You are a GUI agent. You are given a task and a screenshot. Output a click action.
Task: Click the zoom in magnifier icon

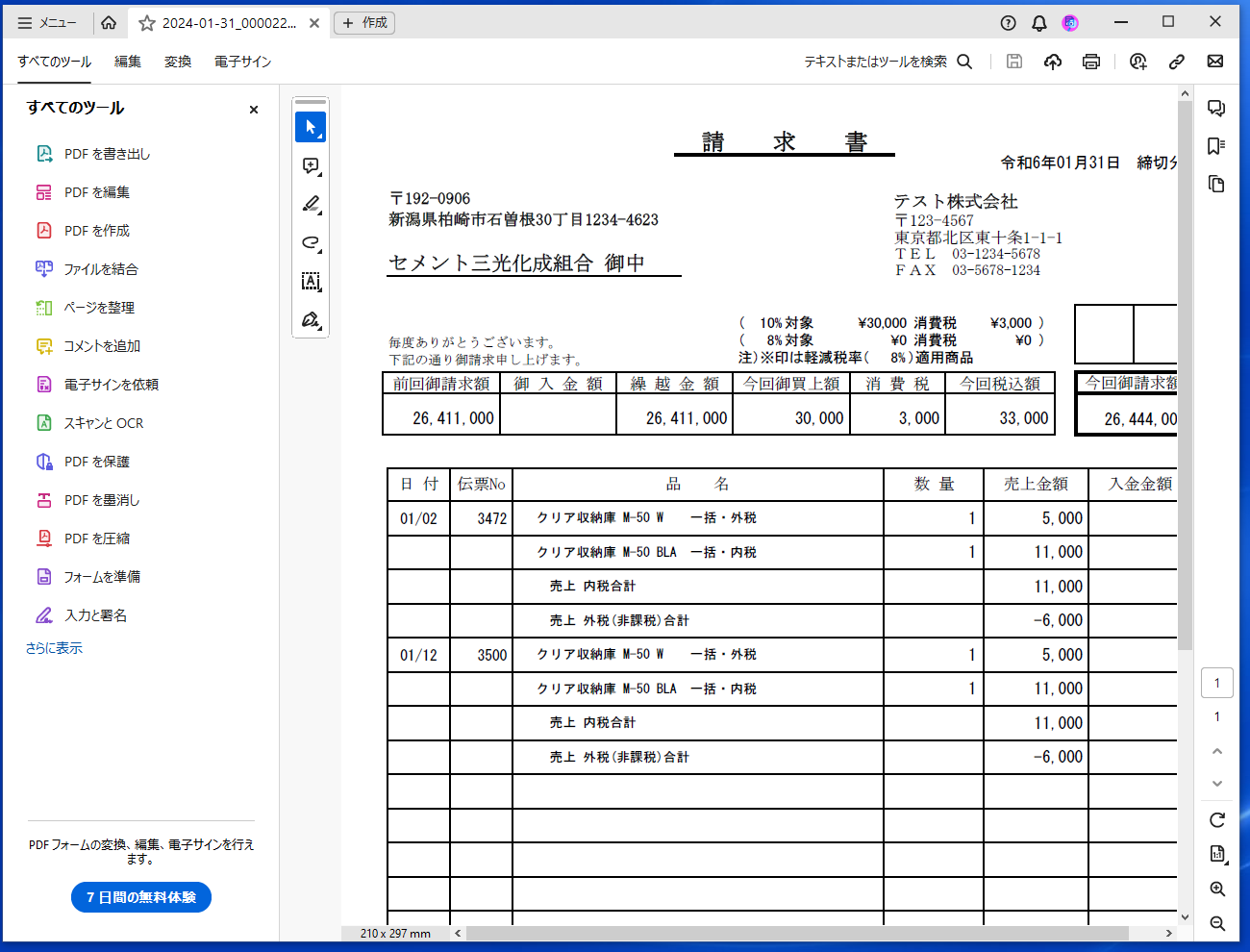pos(1217,889)
